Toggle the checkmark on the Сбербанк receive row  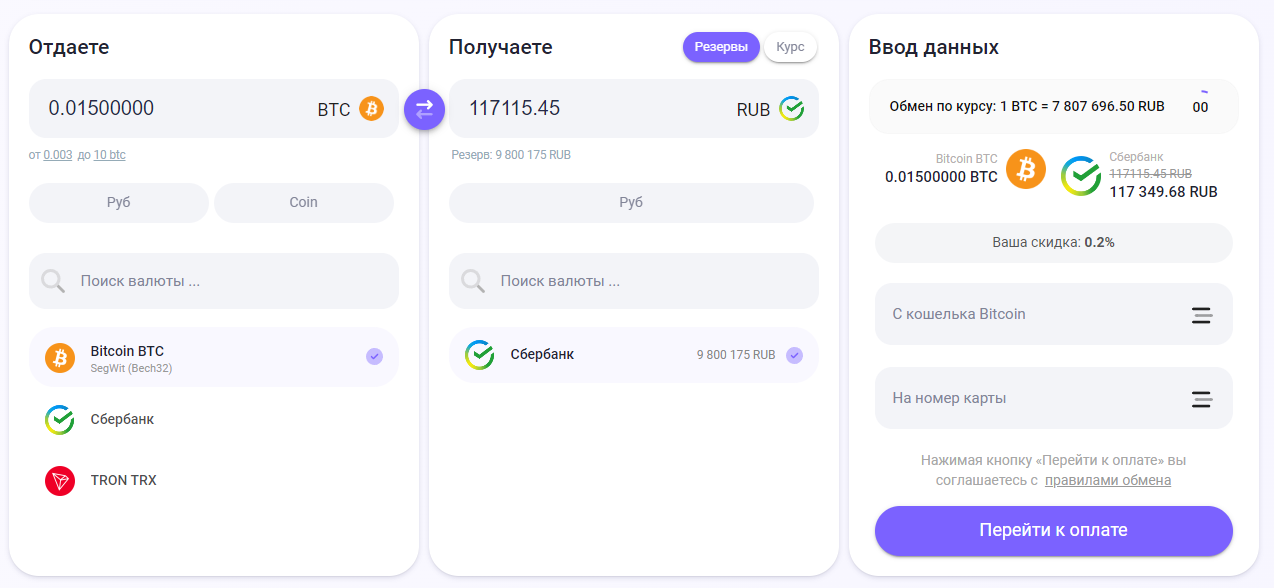(794, 355)
